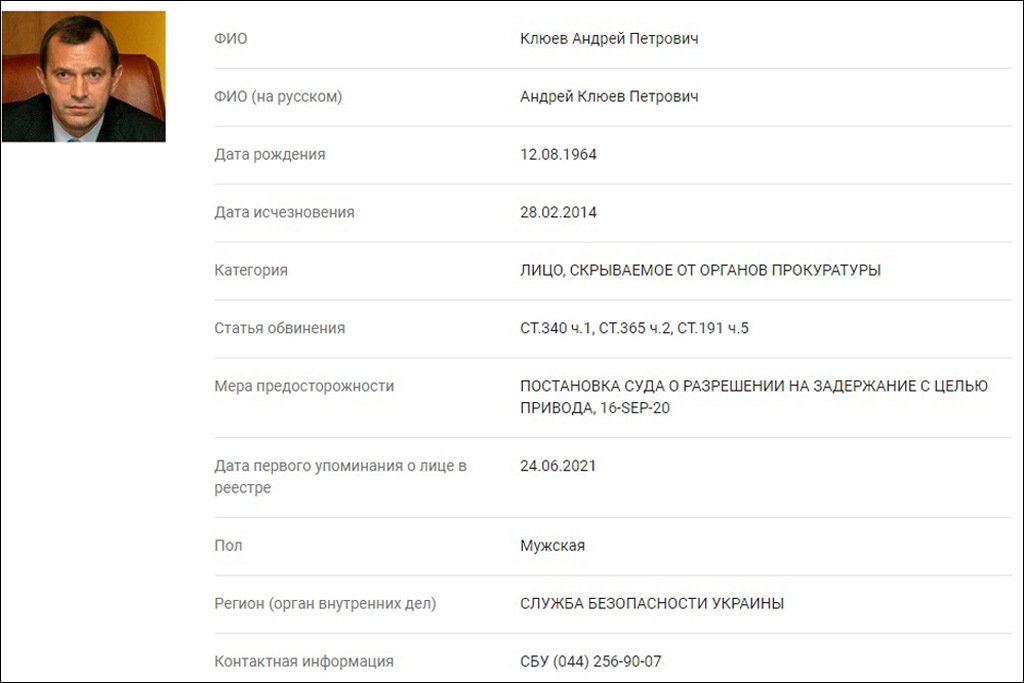Screen dimensions: 1024x683
Task: Click the 'Мера предосторожности' label
Action: [304, 387]
